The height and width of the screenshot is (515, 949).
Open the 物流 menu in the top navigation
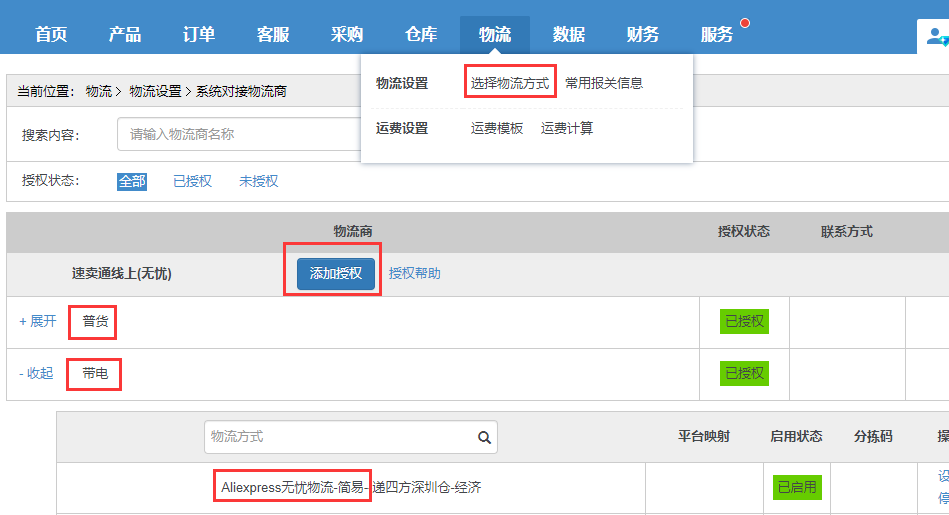(495, 35)
